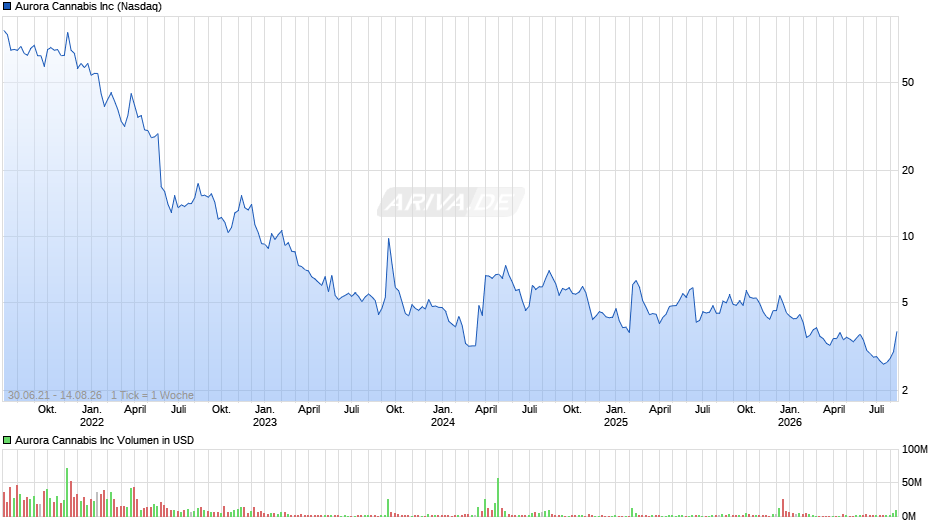Click the price axis value 20
Viewport: 940px width, 526px height.
coord(908,170)
